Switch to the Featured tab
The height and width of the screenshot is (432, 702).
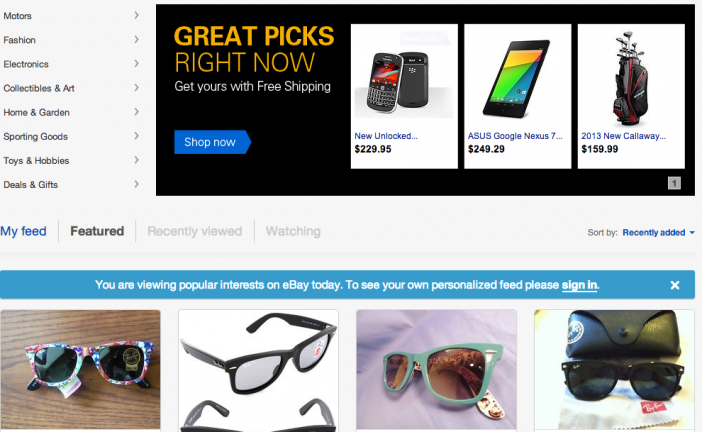click(x=97, y=231)
